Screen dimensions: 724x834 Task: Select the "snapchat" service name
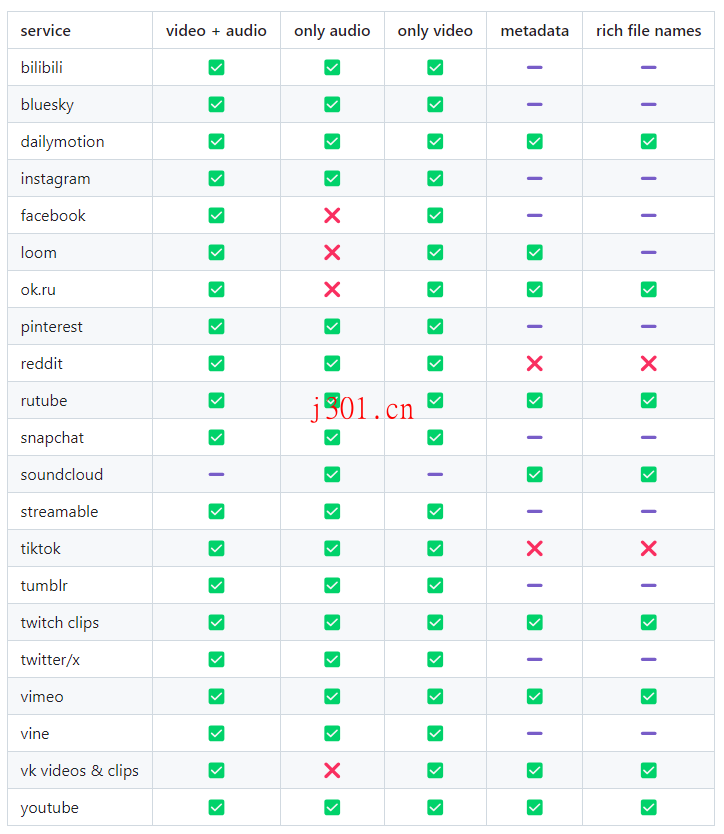click(52, 438)
